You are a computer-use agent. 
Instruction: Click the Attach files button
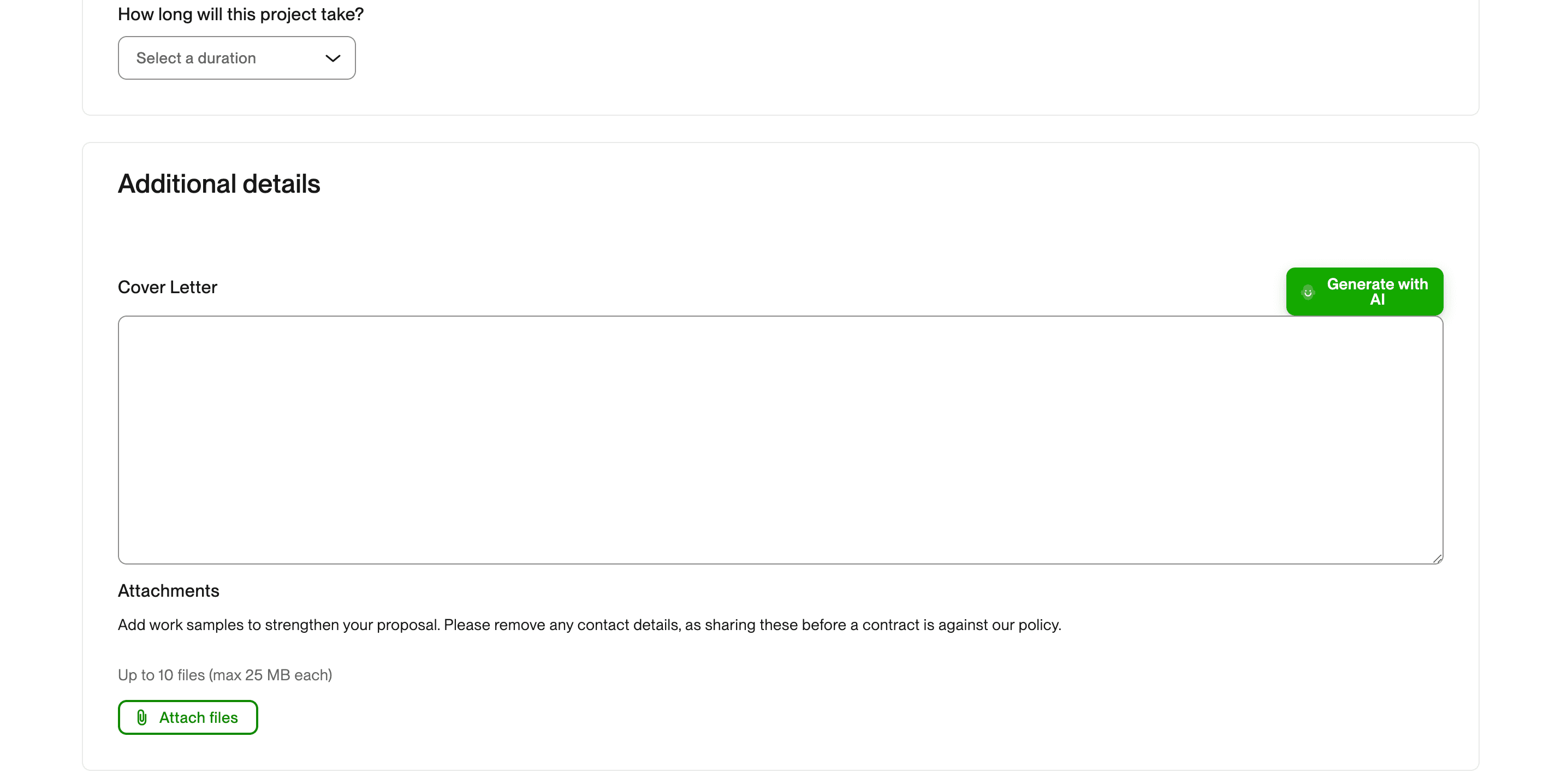187,717
